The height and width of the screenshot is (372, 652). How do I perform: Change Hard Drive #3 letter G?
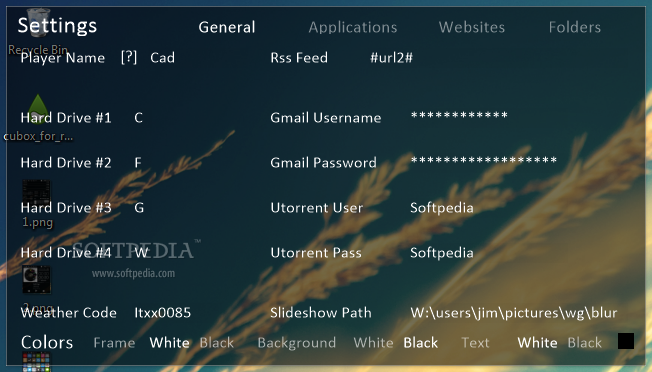click(x=139, y=207)
